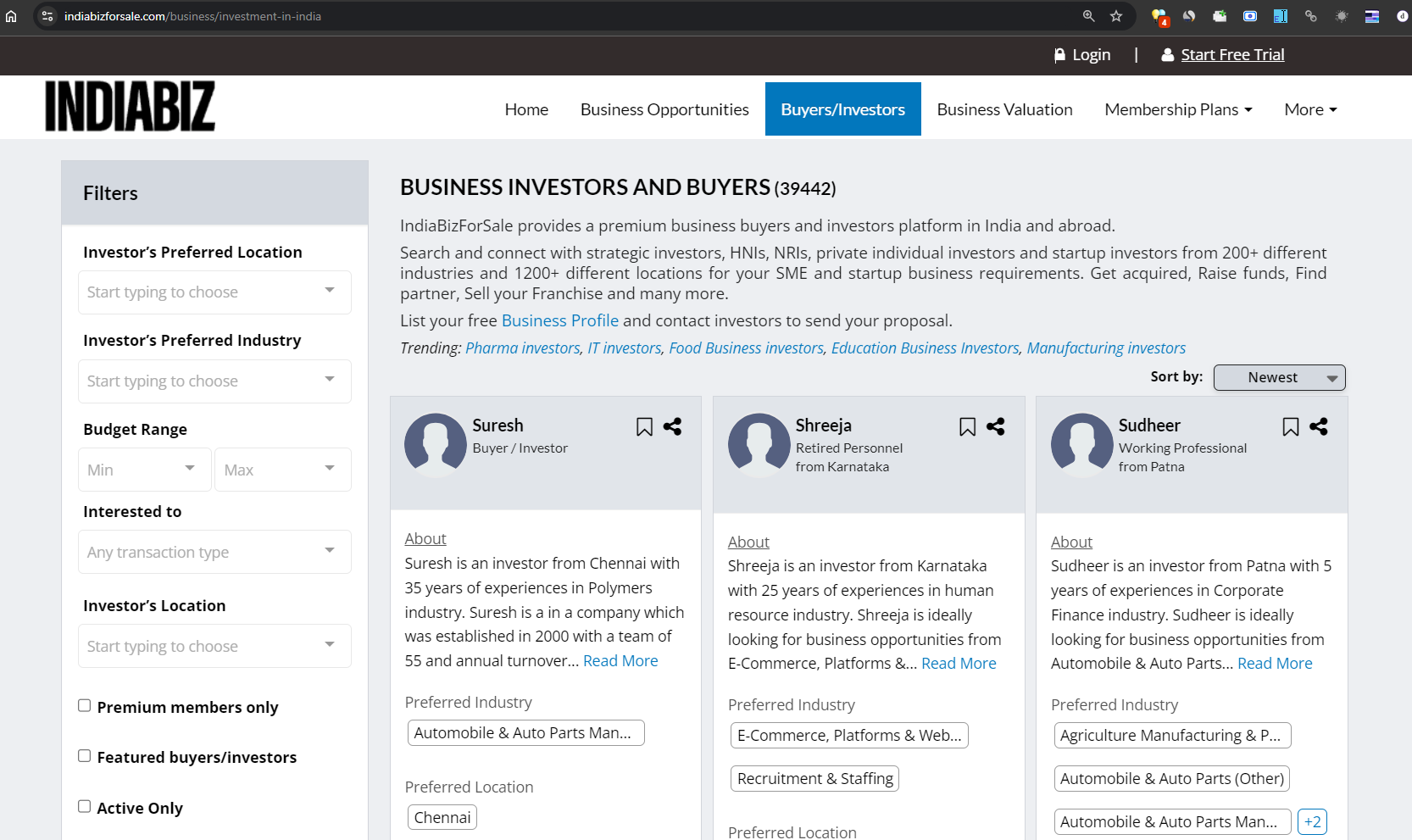Click the browser address bar URL
The width and height of the screenshot is (1412, 840).
(x=192, y=16)
